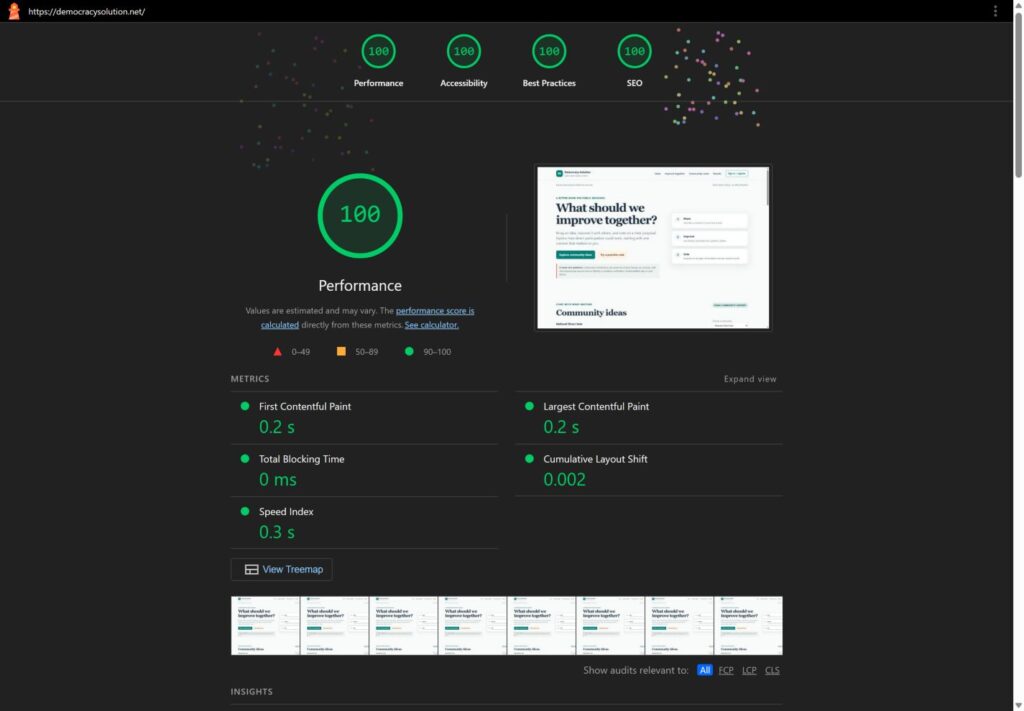This screenshot has width=1024, height=711.
Task: Click the last filmstrip frame thumbnail
Action: click(748, 625)
